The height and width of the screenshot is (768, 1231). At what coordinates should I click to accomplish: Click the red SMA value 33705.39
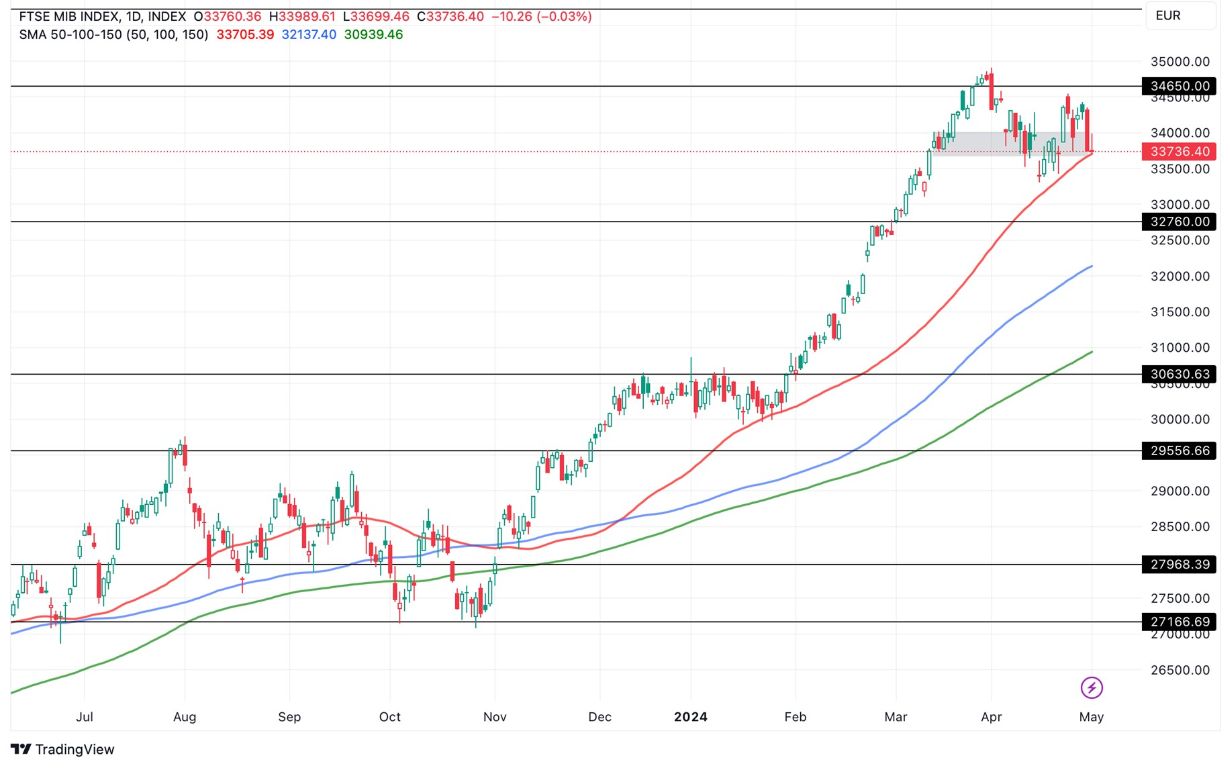pos(245,33)
